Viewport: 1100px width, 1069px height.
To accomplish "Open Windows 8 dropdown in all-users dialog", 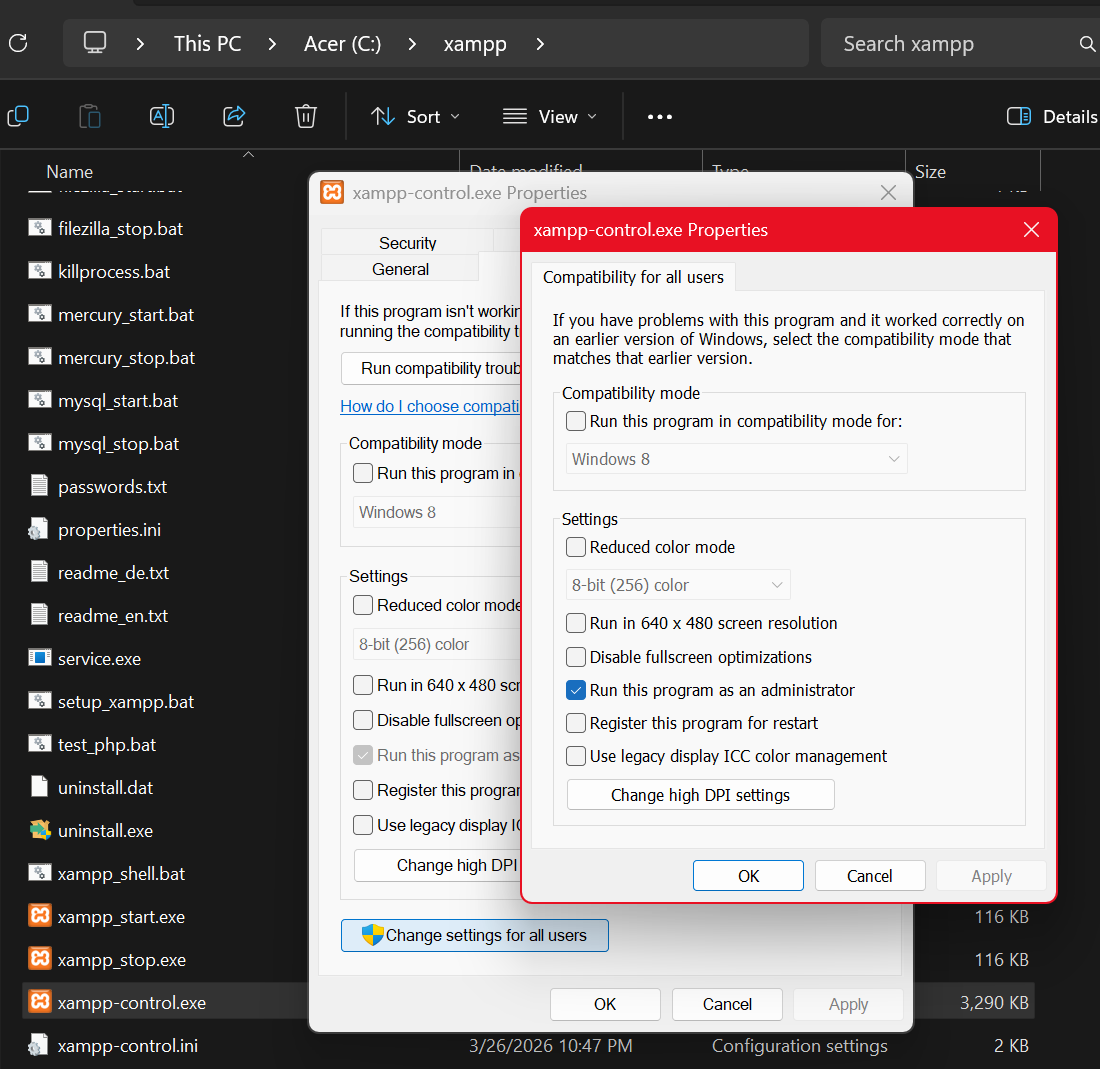I will [x=737, y=459].
